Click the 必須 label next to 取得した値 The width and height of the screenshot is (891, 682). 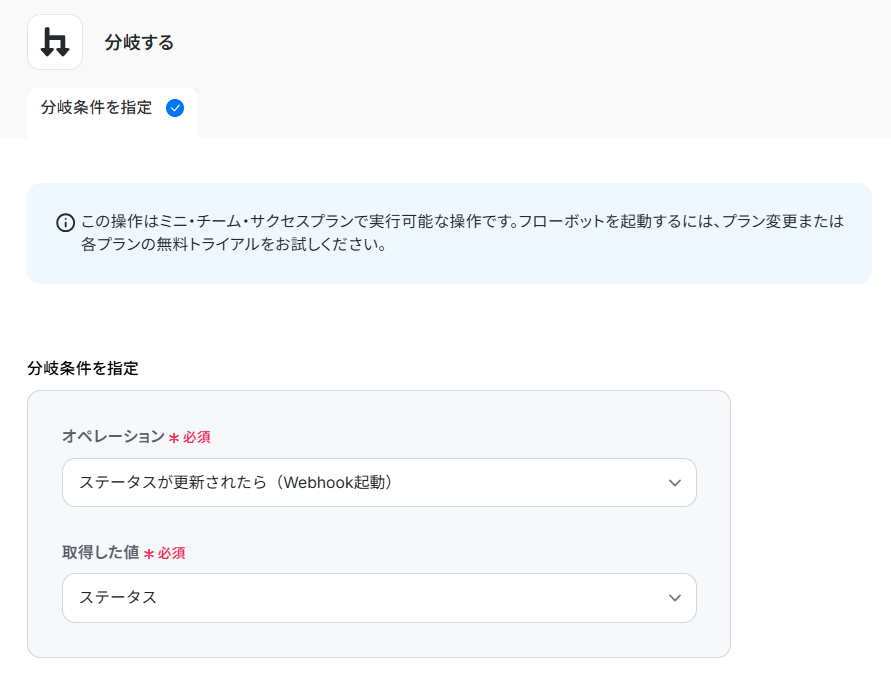pyautogui.click(x=172, y=553)
